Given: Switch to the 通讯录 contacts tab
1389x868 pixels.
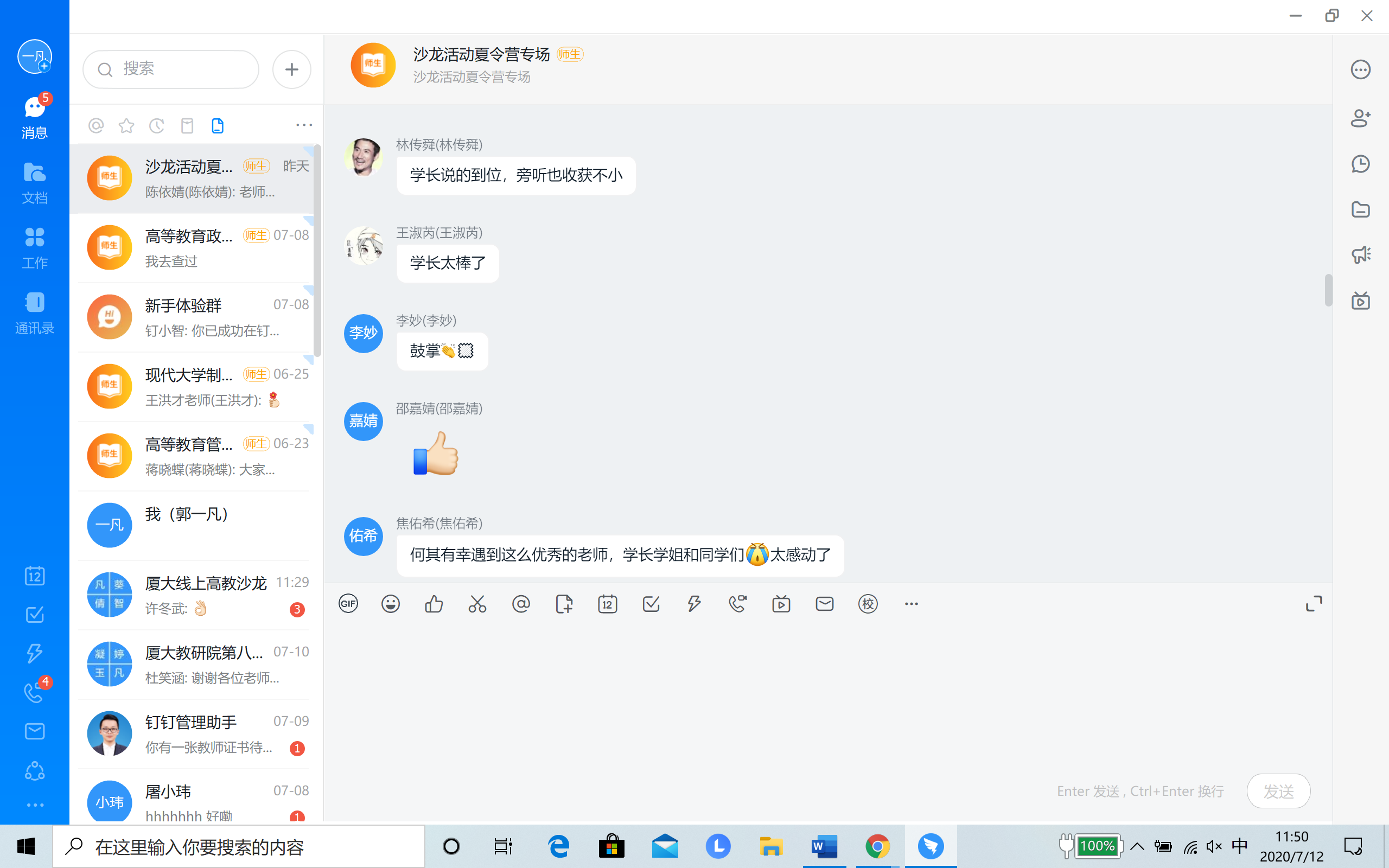Looking at the screenshot, I should pos(34,313).
